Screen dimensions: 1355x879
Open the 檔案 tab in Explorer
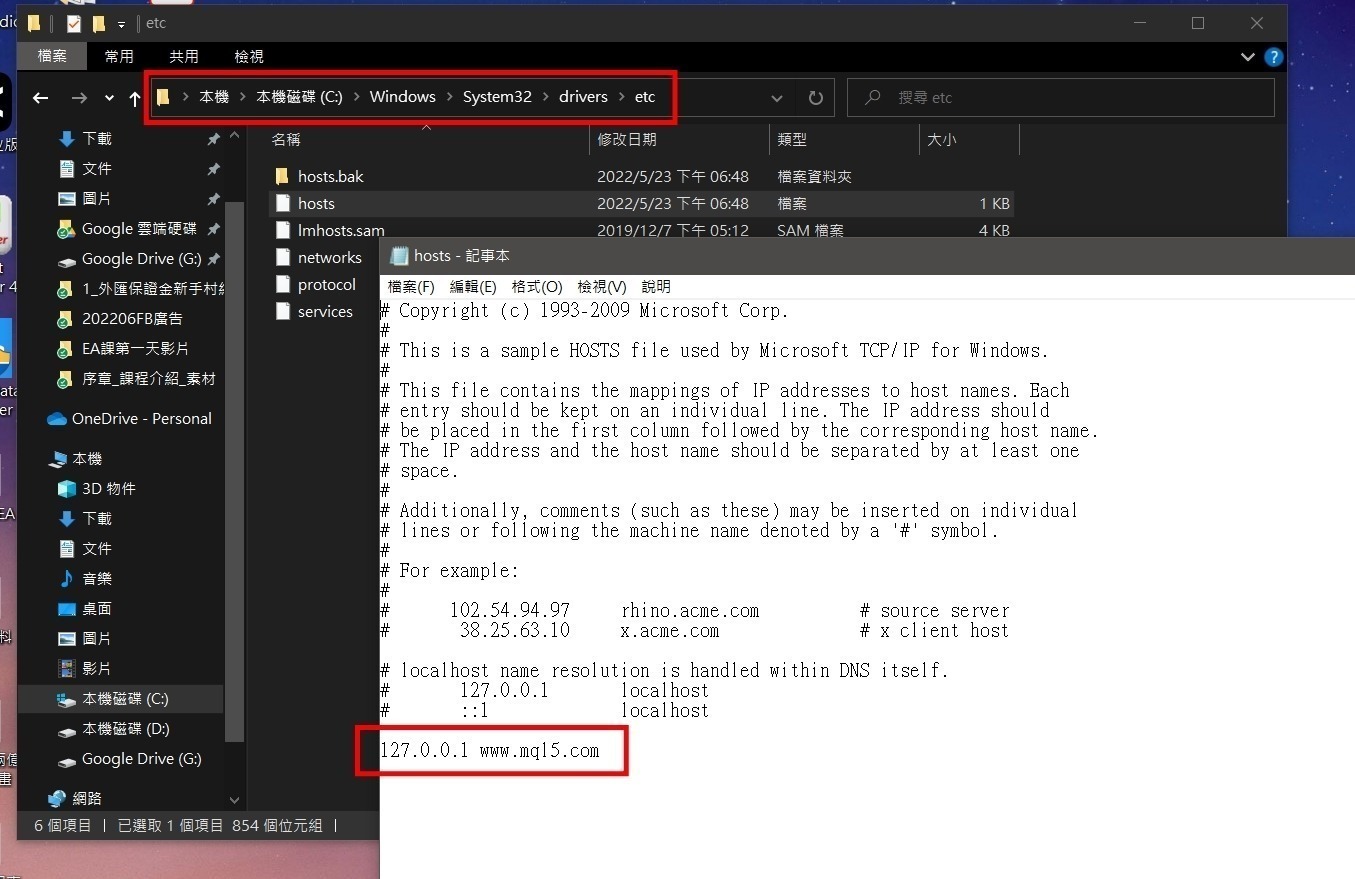(x=52, y=56)
